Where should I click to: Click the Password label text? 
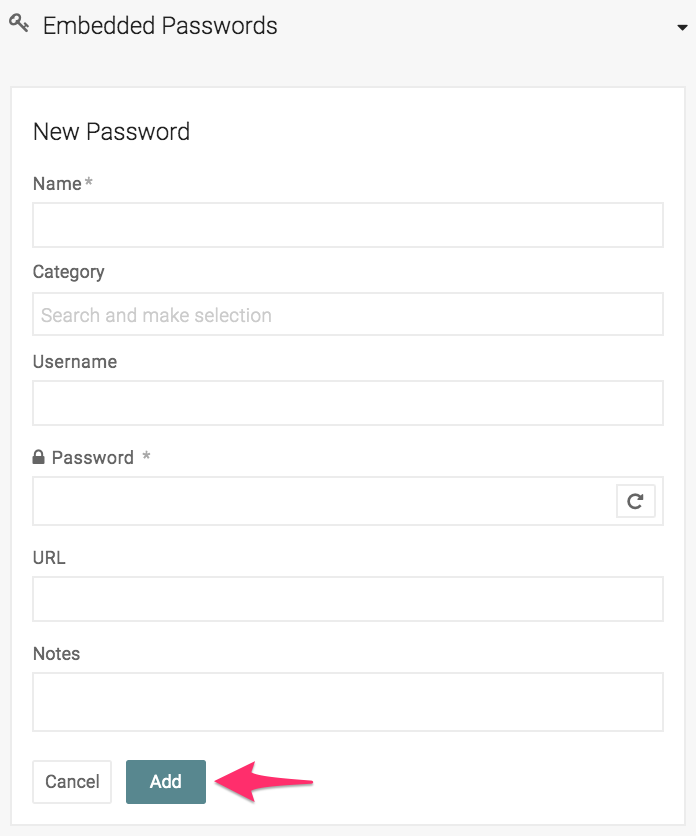coord(93,458)
